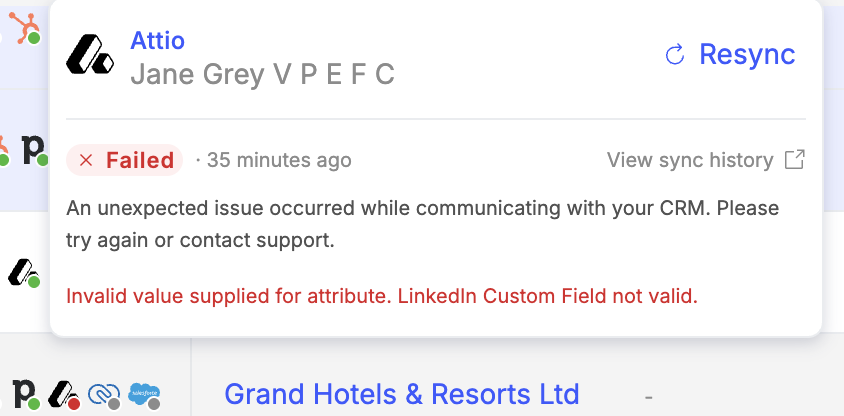This screenshot has width=844, height=416.
Task: Open the Attio link in popup title
Action: coord(157,40)
